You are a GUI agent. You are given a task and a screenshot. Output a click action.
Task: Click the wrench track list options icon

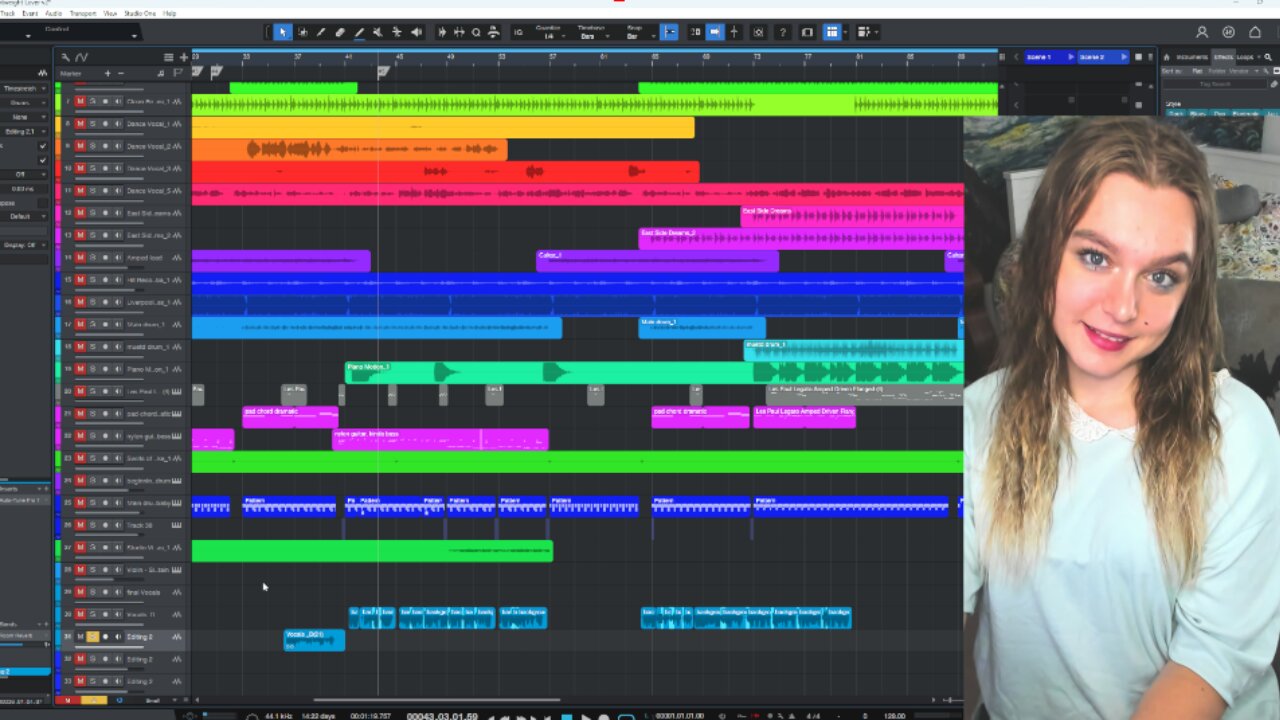(65, 57)
